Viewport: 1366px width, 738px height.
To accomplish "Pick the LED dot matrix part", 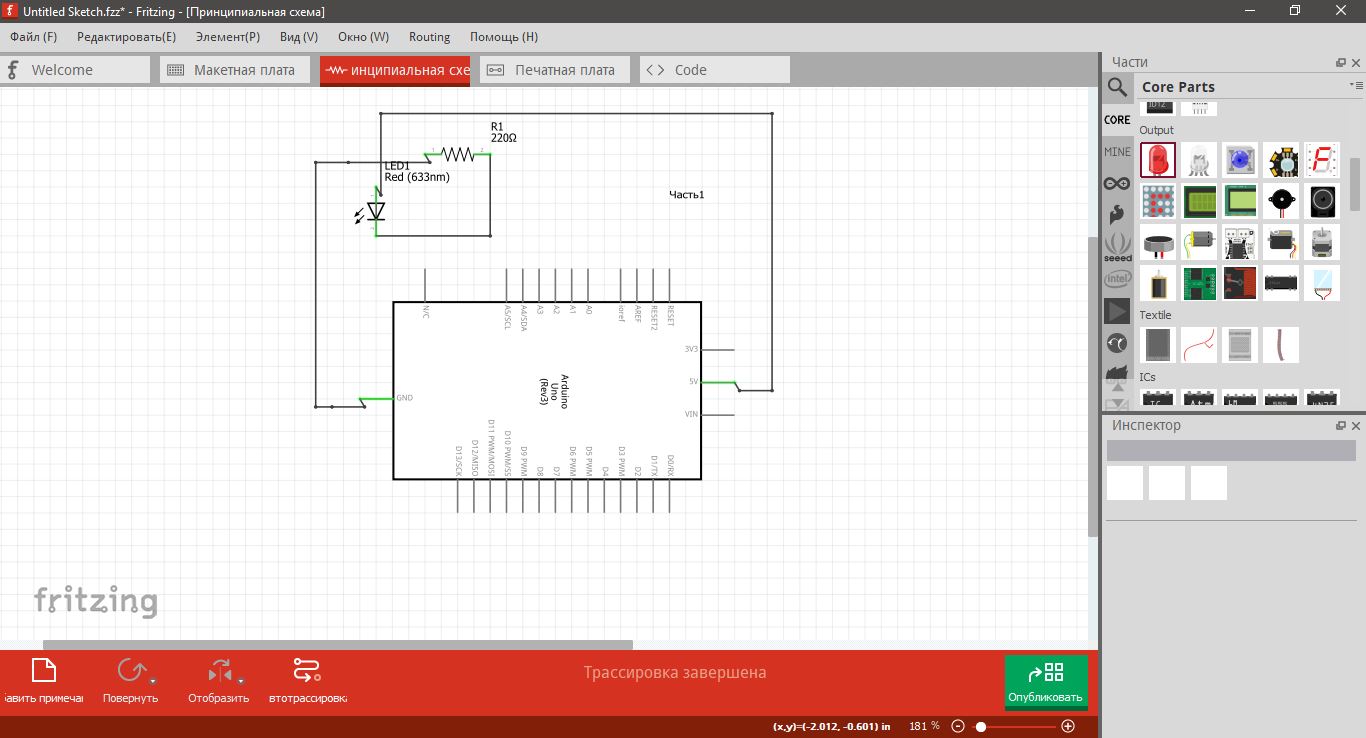I will [x=1158, y=201].
